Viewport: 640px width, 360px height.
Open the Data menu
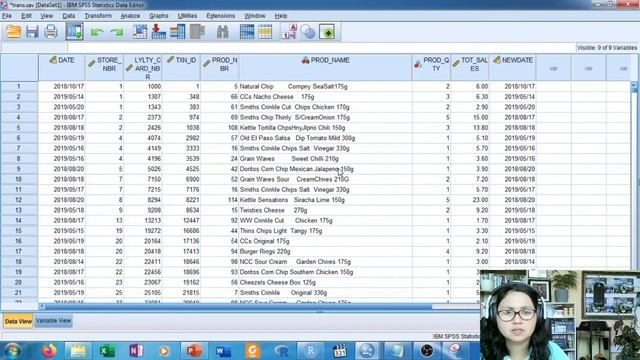(69, 16)
